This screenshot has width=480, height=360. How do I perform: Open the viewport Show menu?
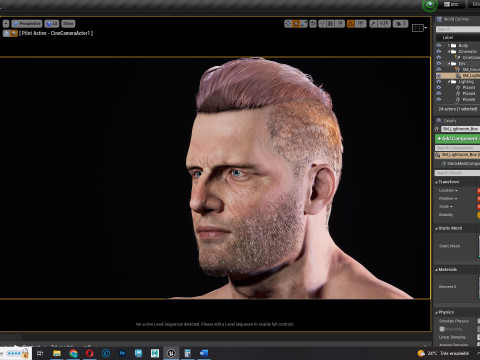pyautogui.click(x=68, y=24)
